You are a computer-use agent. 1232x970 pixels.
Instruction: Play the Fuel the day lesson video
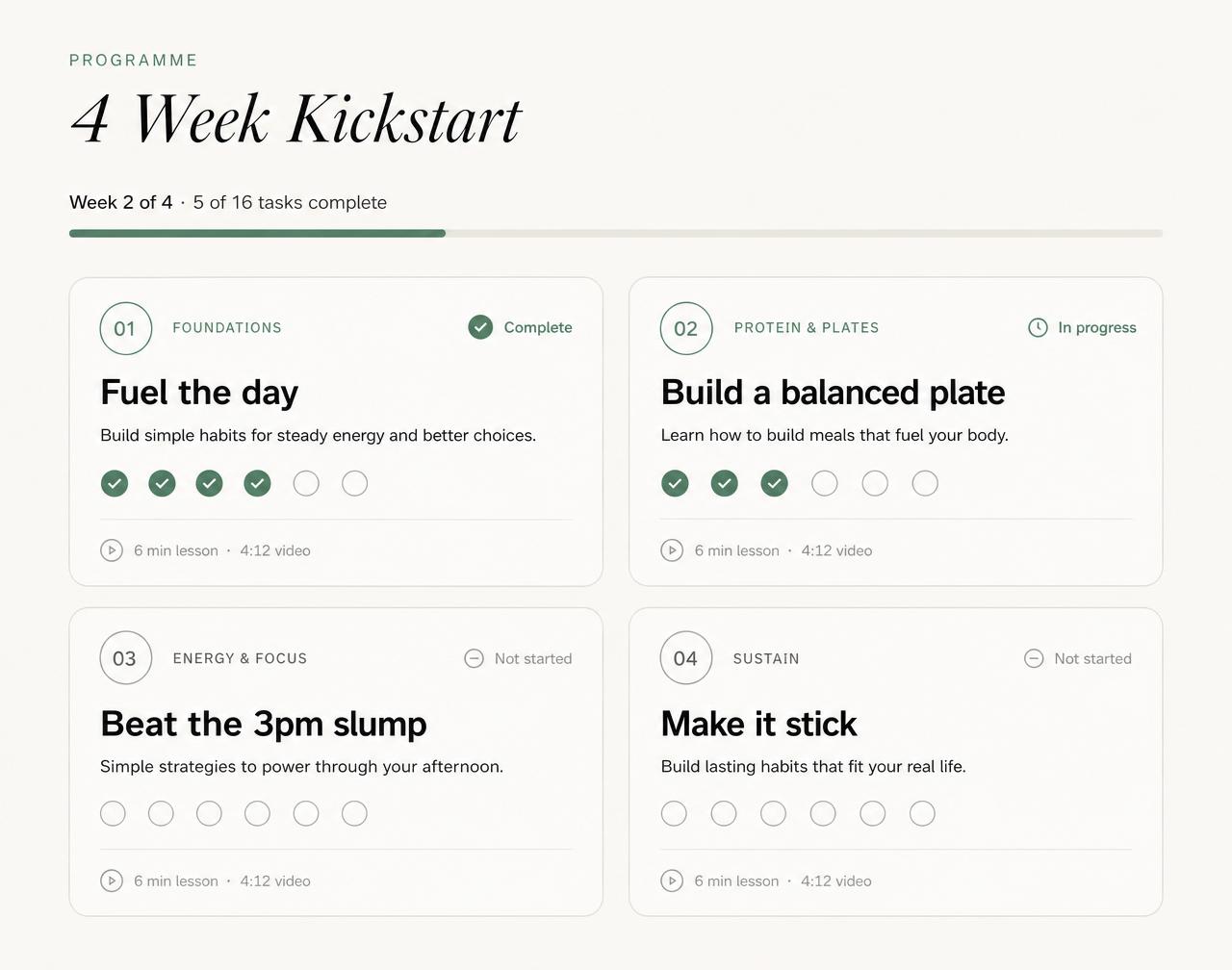112,550
